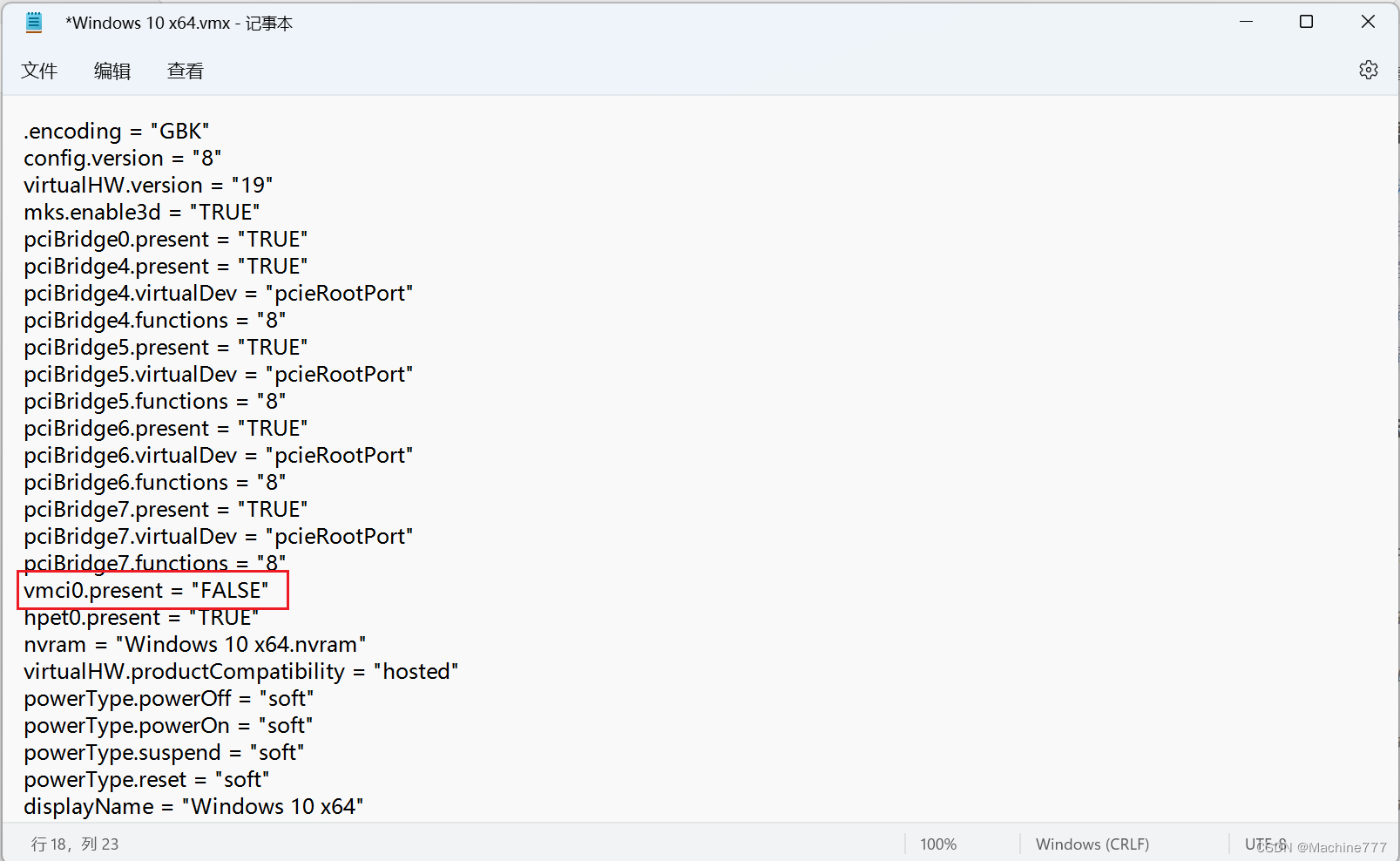Click the powerType.powerOn line

(168, 726)
